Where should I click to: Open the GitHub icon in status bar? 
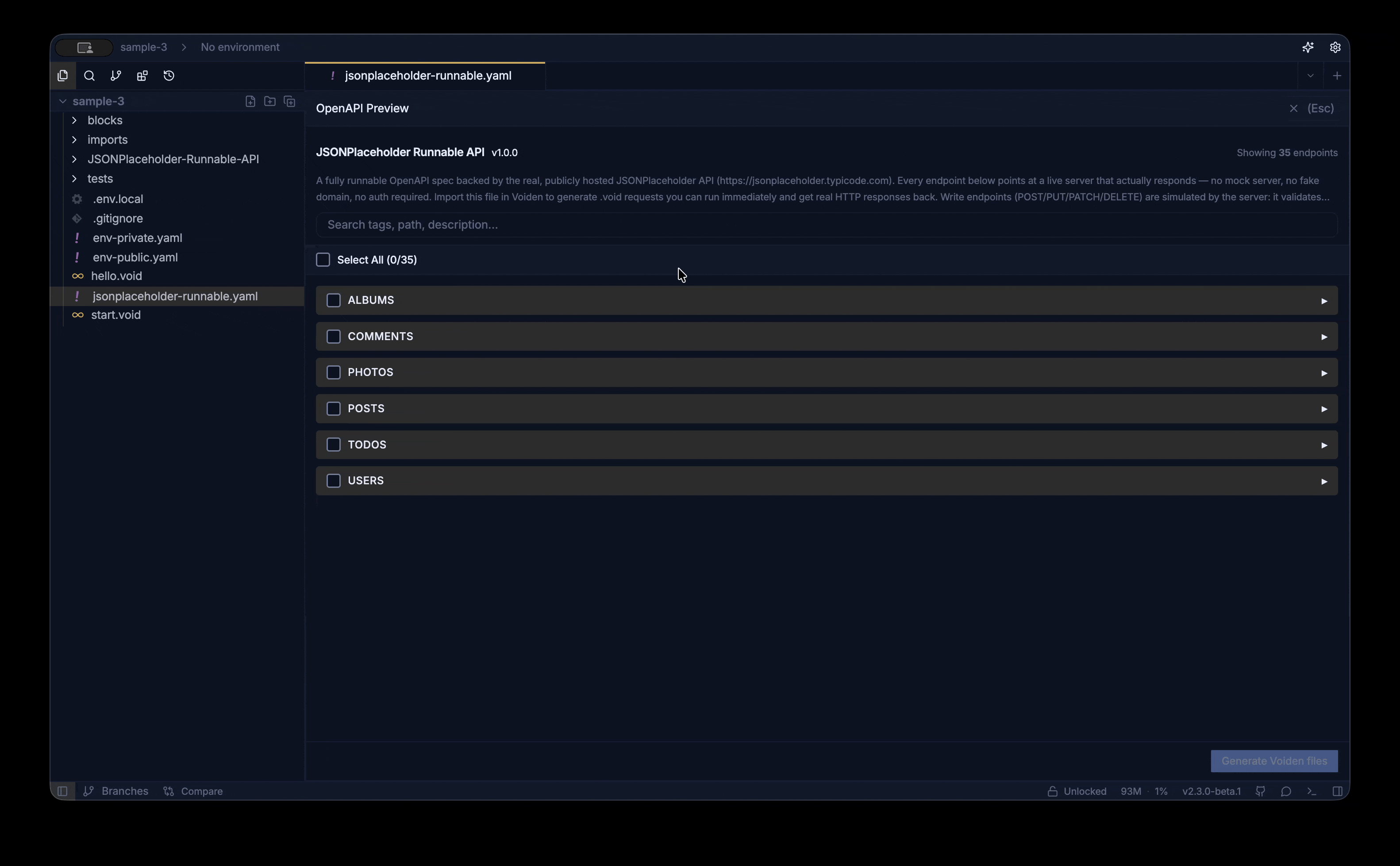1260,791
